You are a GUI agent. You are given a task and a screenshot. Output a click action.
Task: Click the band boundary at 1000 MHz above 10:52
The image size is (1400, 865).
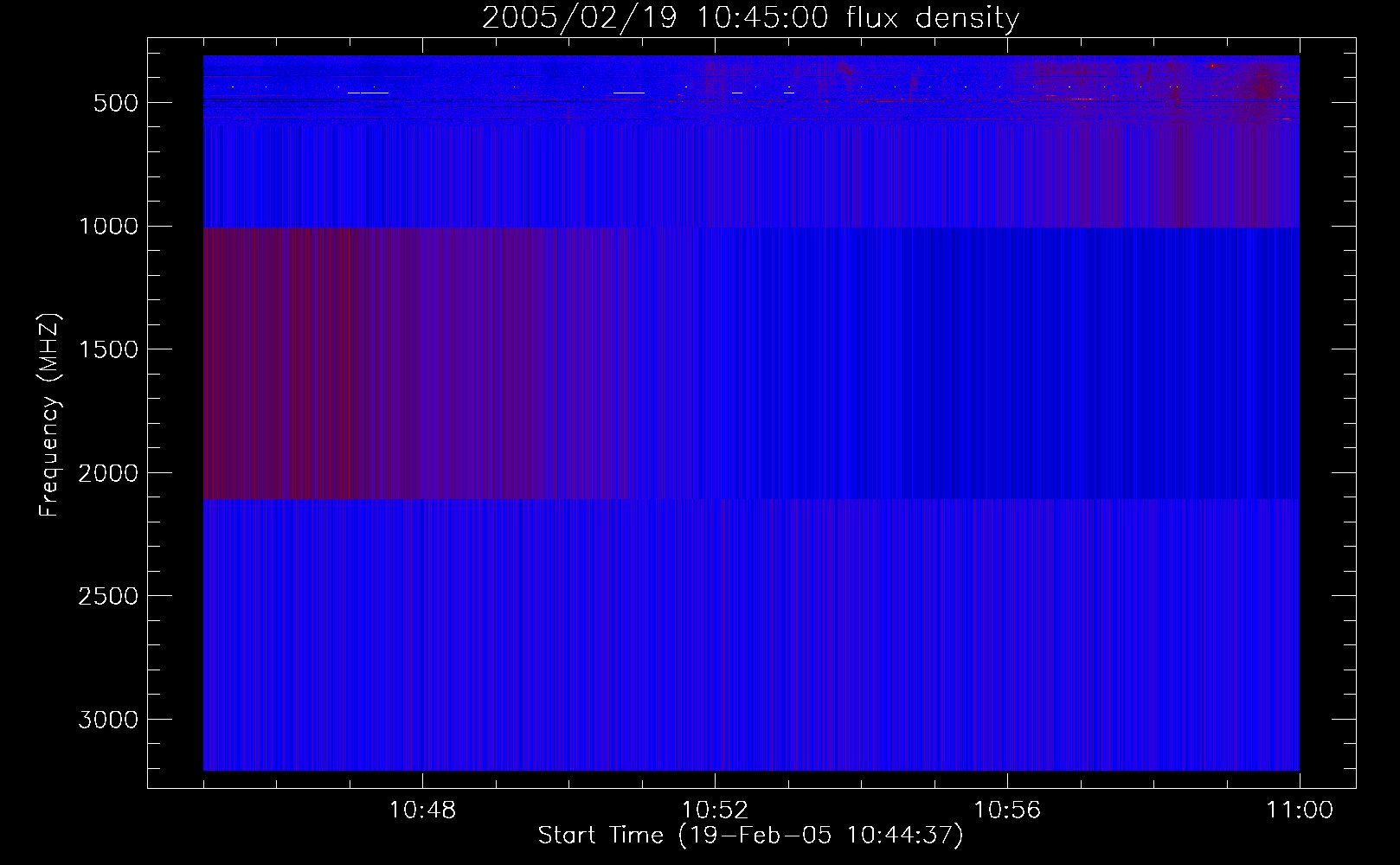[x=715, y=227]
